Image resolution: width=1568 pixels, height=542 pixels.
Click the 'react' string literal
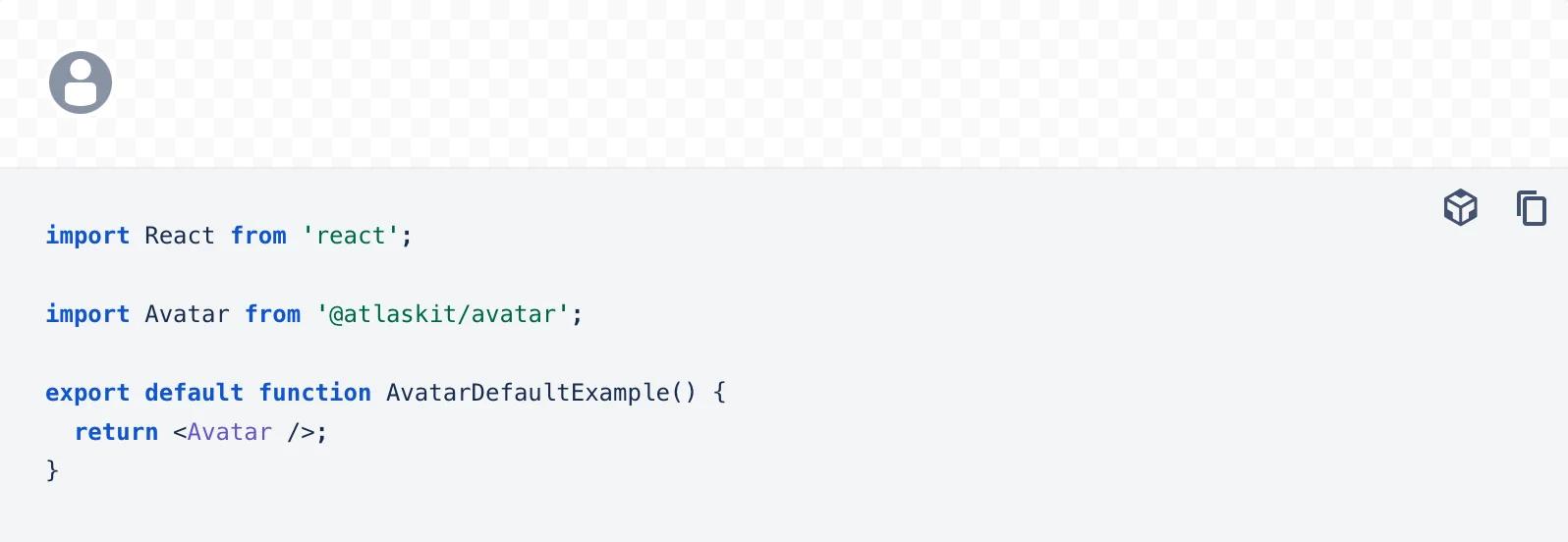click(351, 236)
